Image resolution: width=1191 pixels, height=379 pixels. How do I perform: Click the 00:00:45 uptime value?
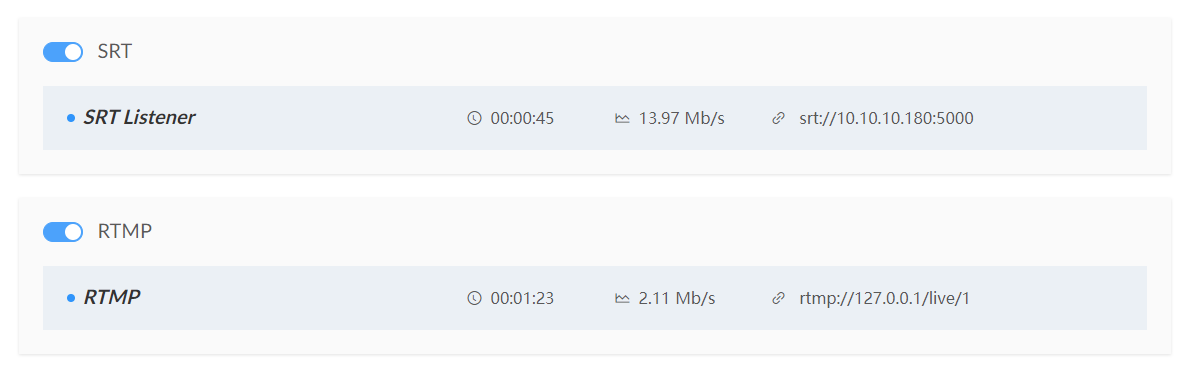522,118
